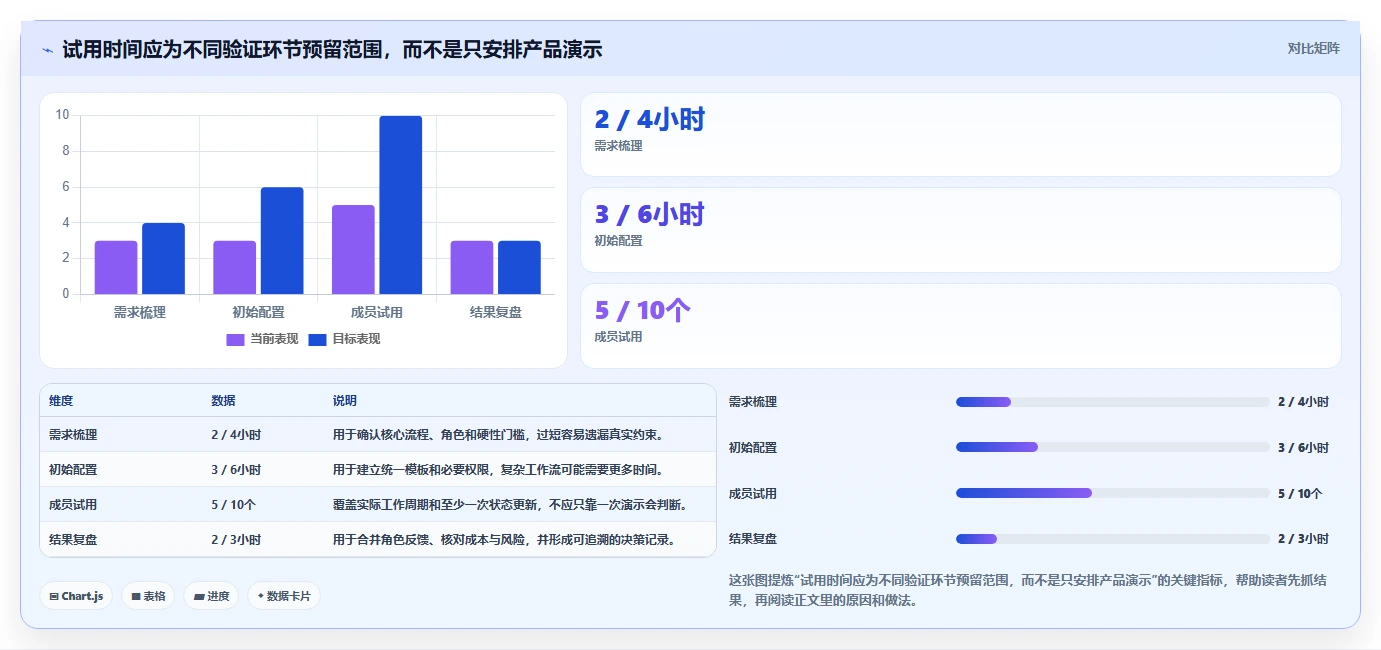The width and height of the screenshot is (1381, 650).
Task: Click the 初始配置 chart axis label
Action: [x=258, y=312]
